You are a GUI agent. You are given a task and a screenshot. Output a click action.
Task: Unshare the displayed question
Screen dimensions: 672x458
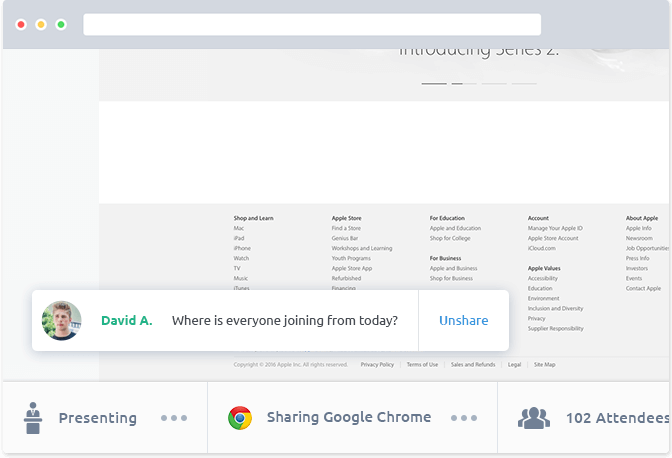pos(464,320)
